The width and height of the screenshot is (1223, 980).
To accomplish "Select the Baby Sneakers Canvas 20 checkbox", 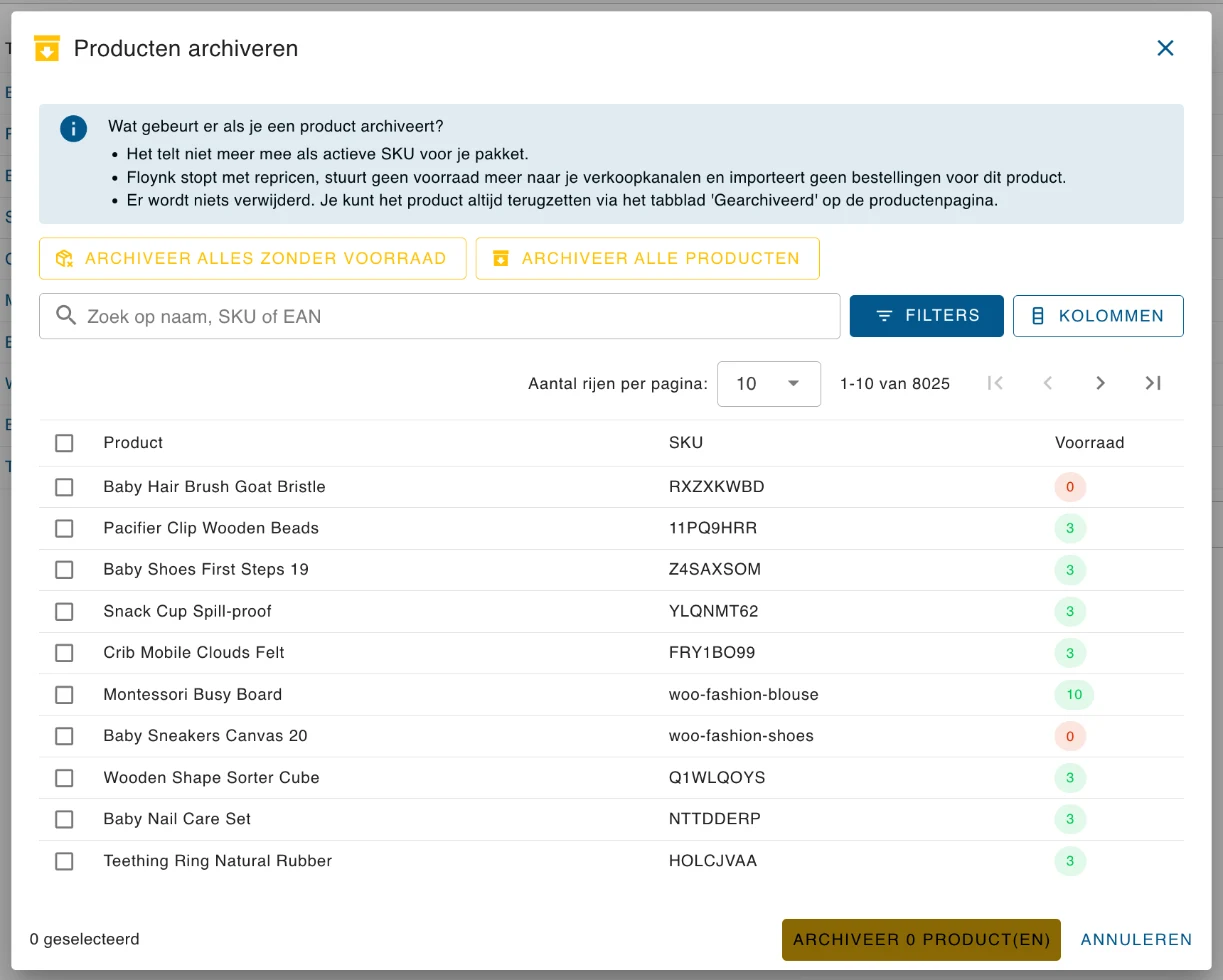I will click(x=64, y=736).
